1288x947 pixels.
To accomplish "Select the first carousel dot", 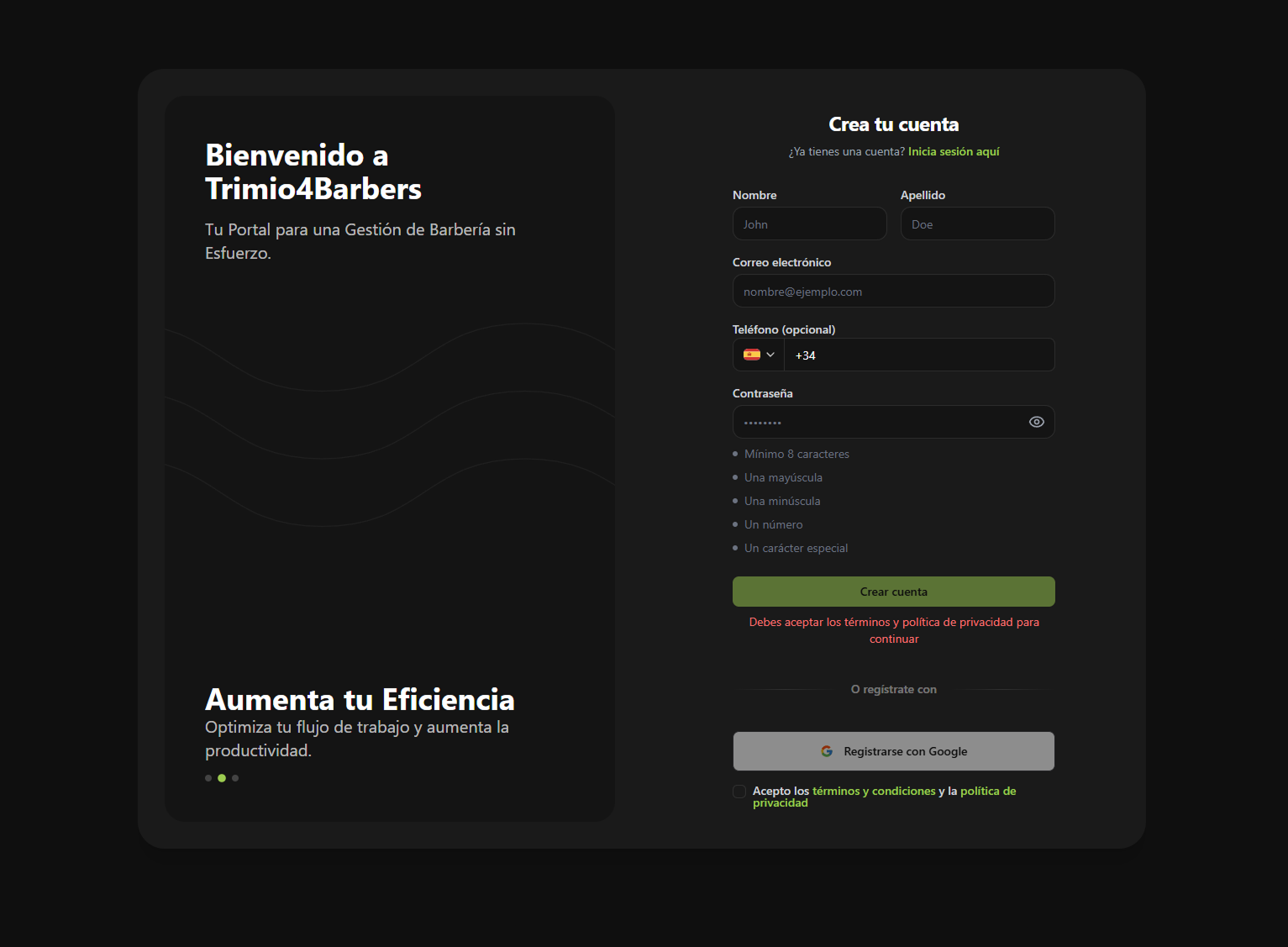I will tap(208, 778).
